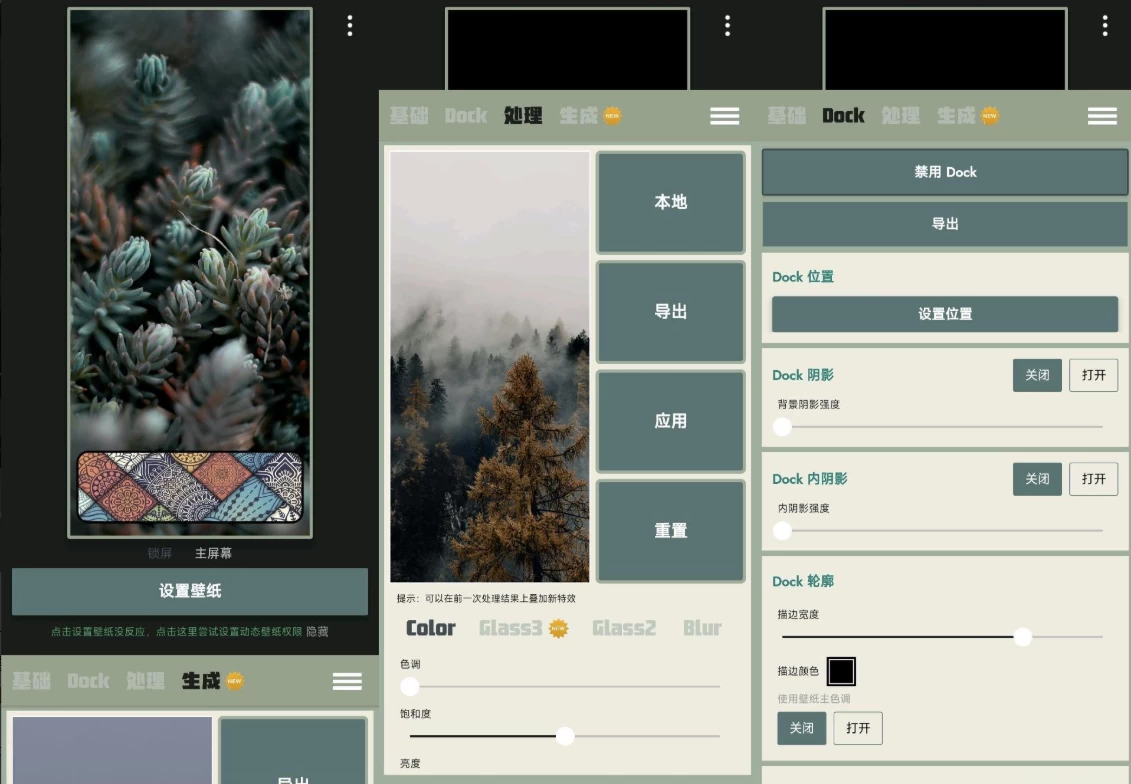Image resolution: width=1131 pixels, height=784 pixels.
Task: Turn on Dock 阴影 with the 打开 button
Action: click(1093, 375)
